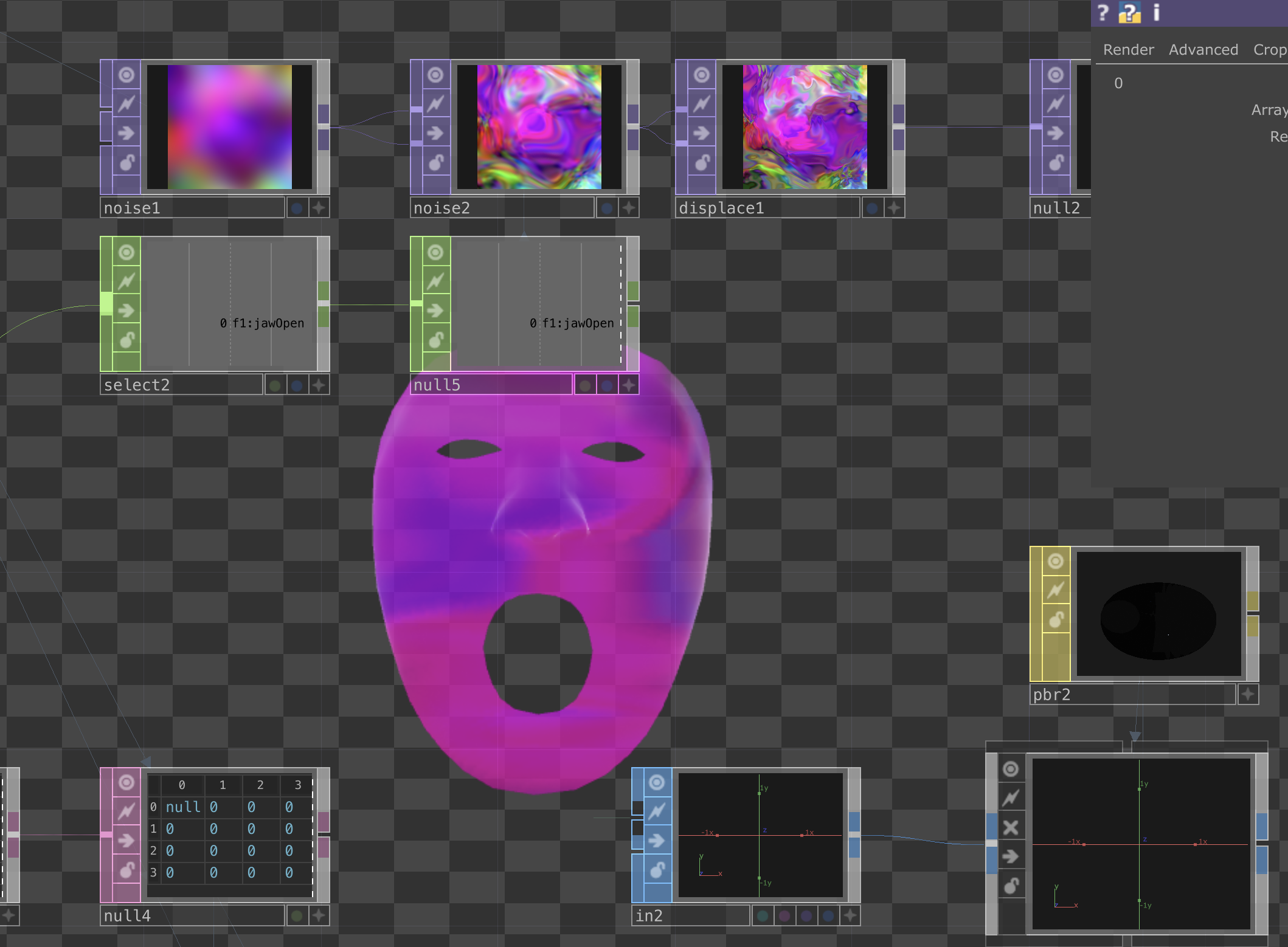Viewport: 1288px width, 947px height.
Task: Open displace1's parameters with its plus icon
Action: 893,207
